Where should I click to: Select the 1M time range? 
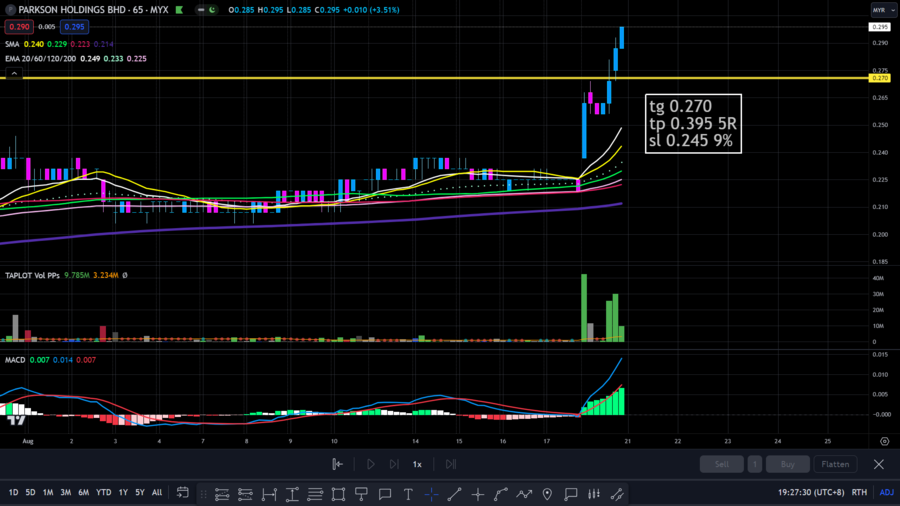48,493
